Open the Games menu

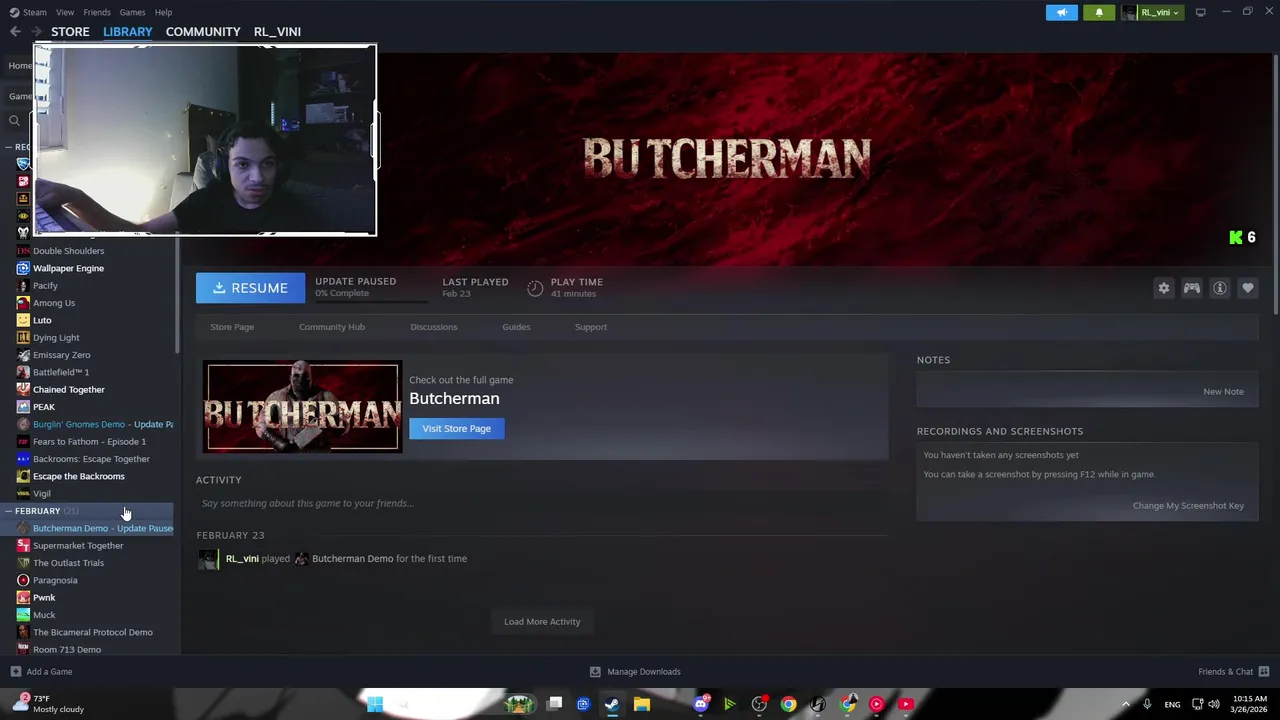132,12
